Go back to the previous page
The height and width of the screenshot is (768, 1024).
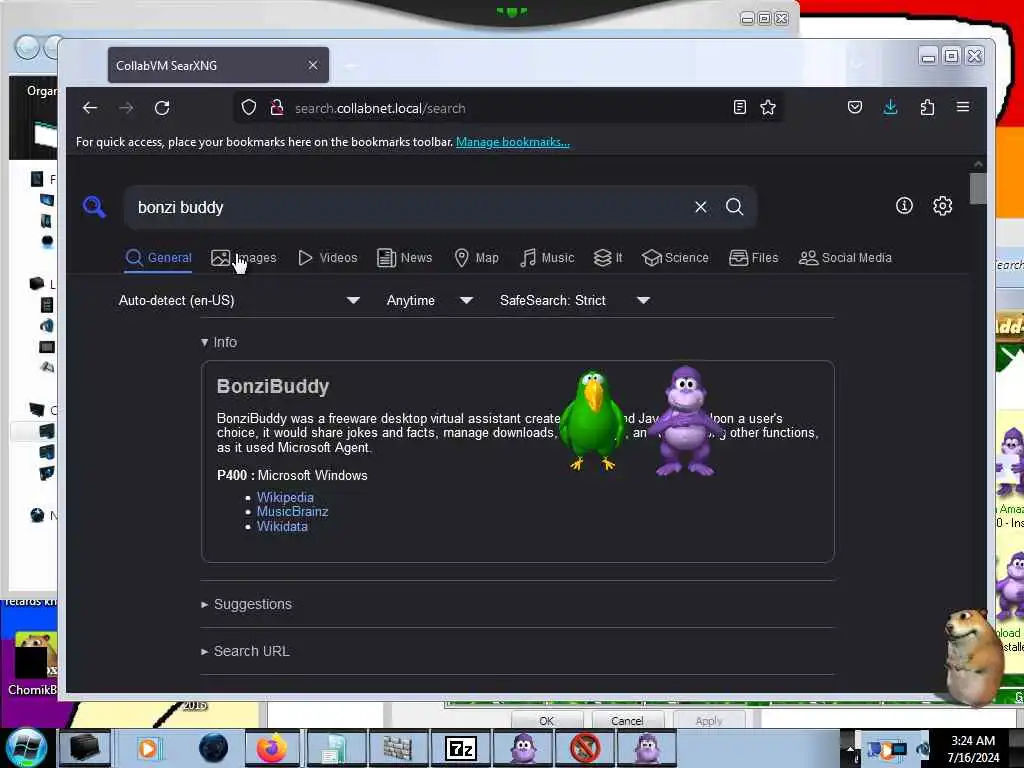point(90,108)
